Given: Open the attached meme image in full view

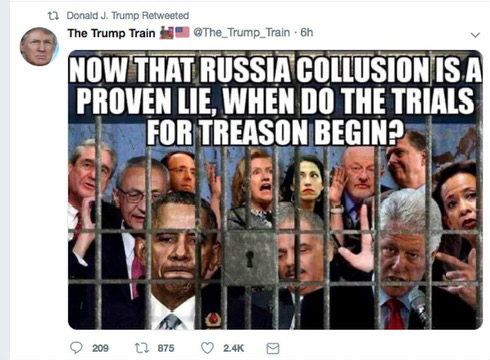Looking at the screenshot, I should 275,190.
